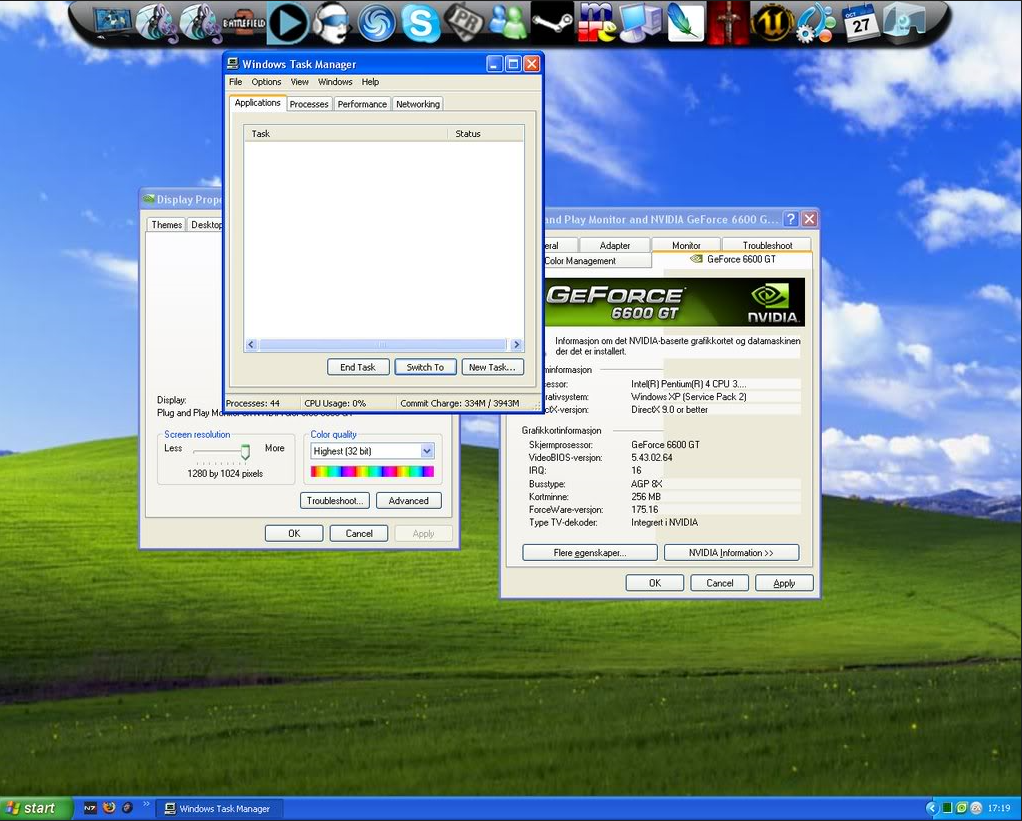The image size is (1022, 821).
Task: Click ForceWare version value 175.16
Action: coord(645,510)
